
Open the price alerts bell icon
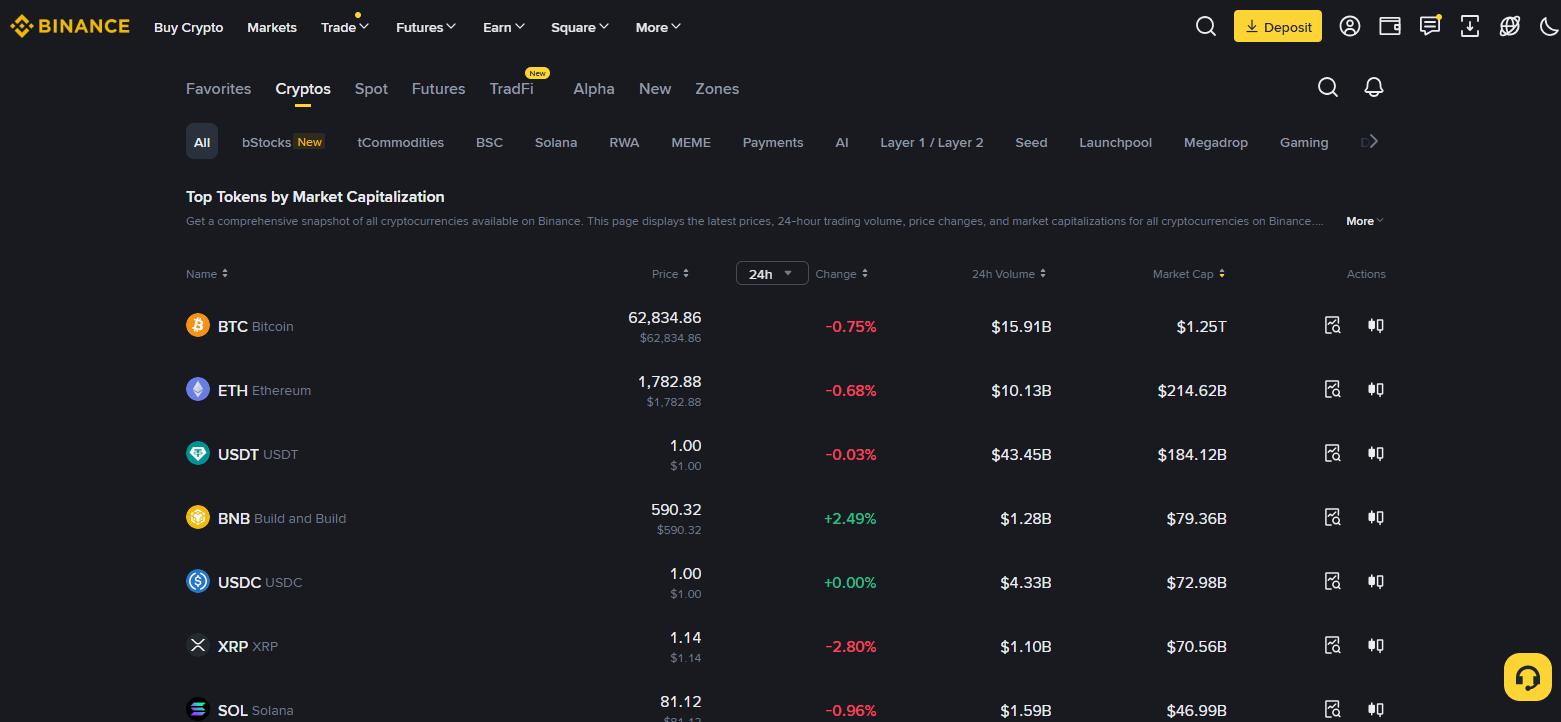pyautogui.click(x=1374, y=88)
